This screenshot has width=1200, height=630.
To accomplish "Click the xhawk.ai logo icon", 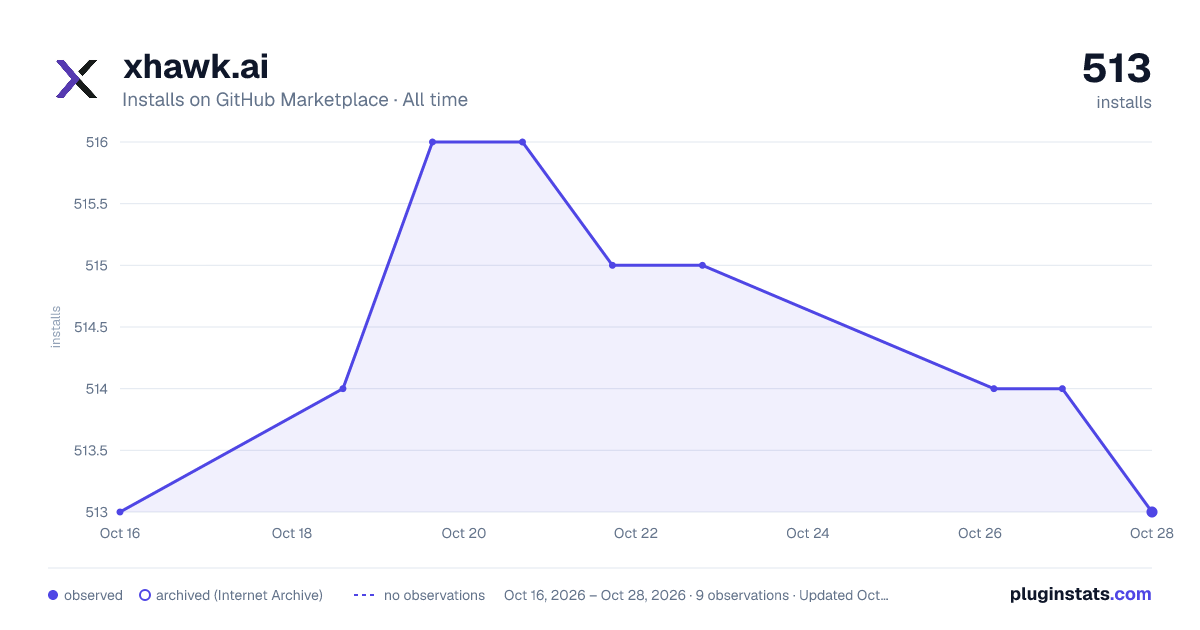I will click(77, 79).
